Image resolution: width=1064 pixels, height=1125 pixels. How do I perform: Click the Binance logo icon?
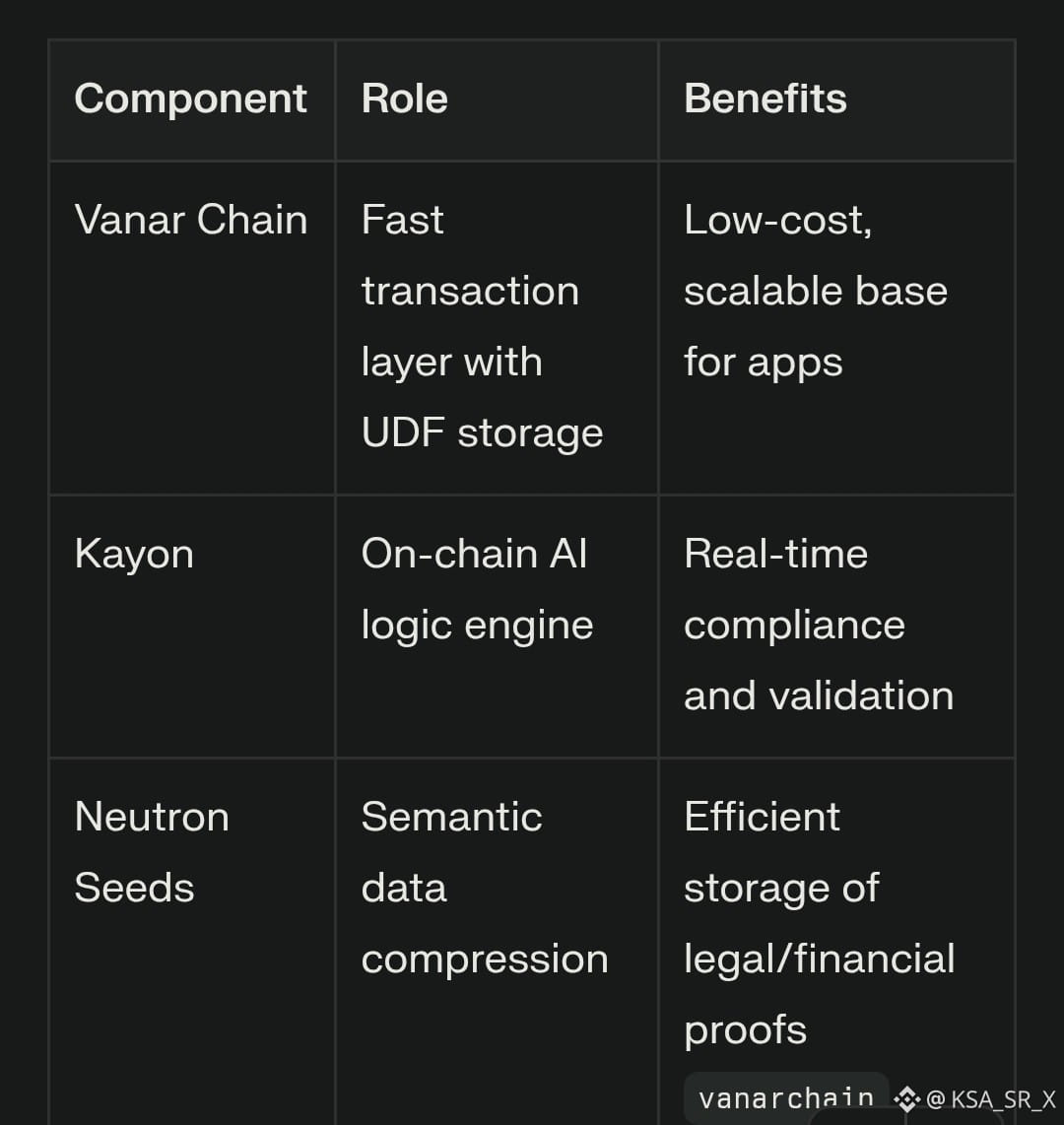906,1098
